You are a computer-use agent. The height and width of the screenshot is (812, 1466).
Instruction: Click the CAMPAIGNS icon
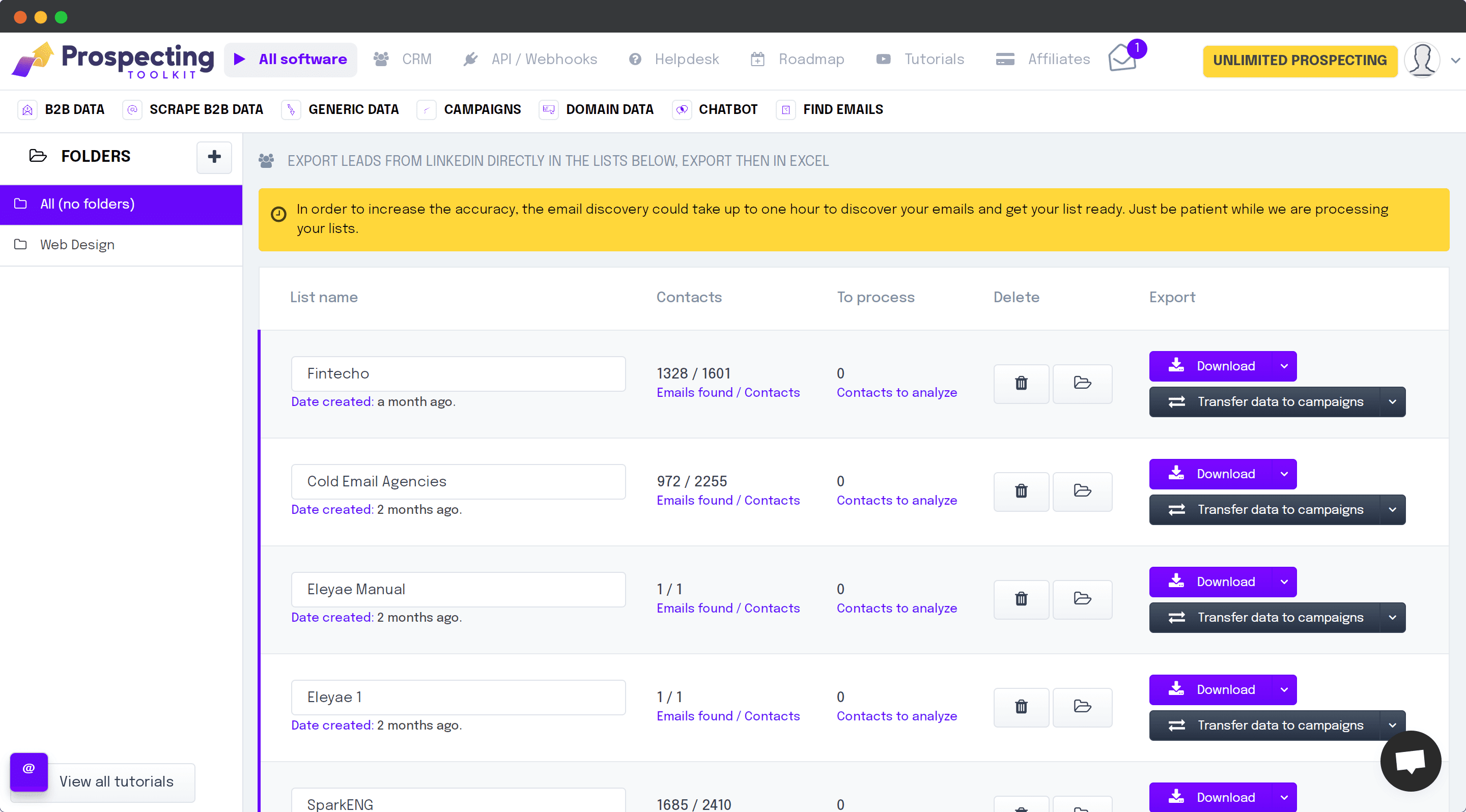[x=426, y=110]
